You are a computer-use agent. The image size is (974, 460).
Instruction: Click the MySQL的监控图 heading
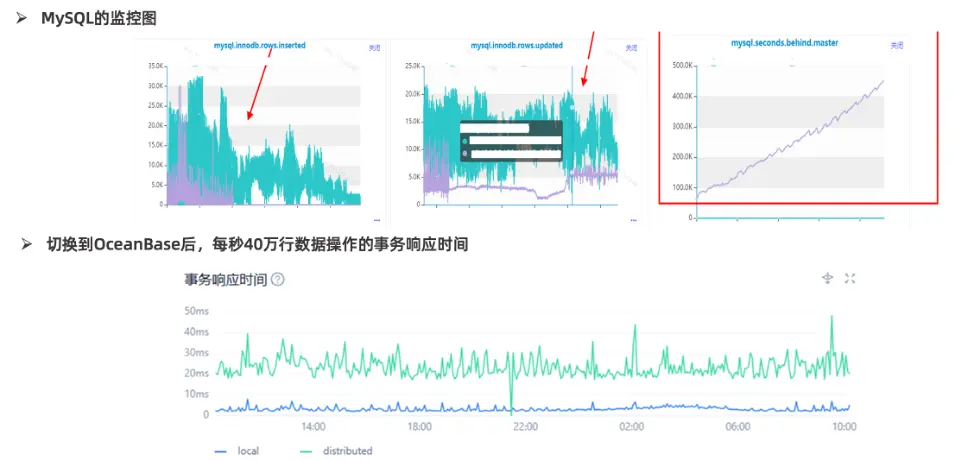[99, 19]
